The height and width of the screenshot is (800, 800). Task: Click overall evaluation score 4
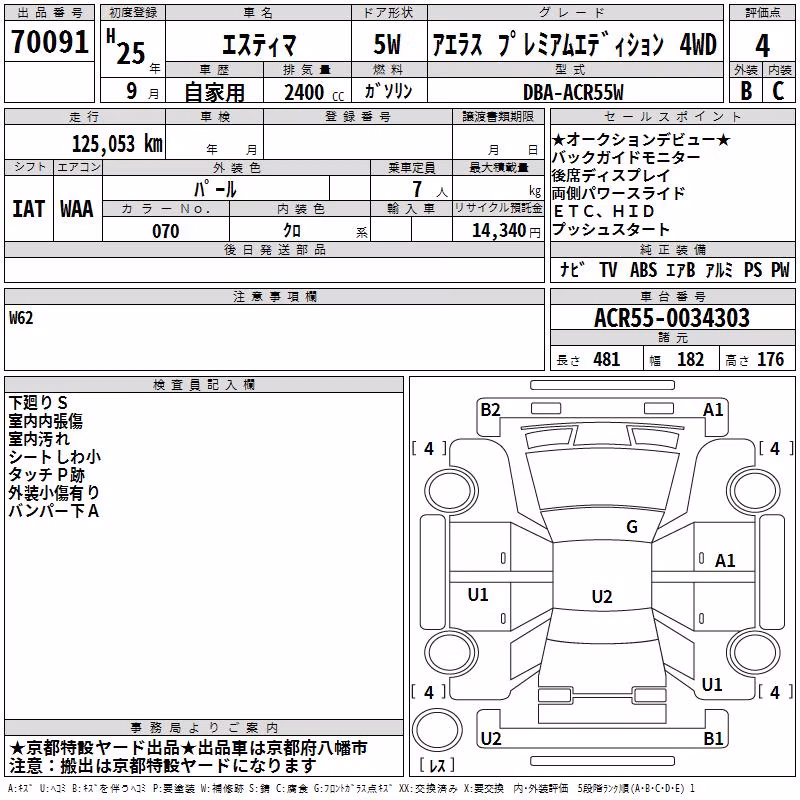pos(762,46)
